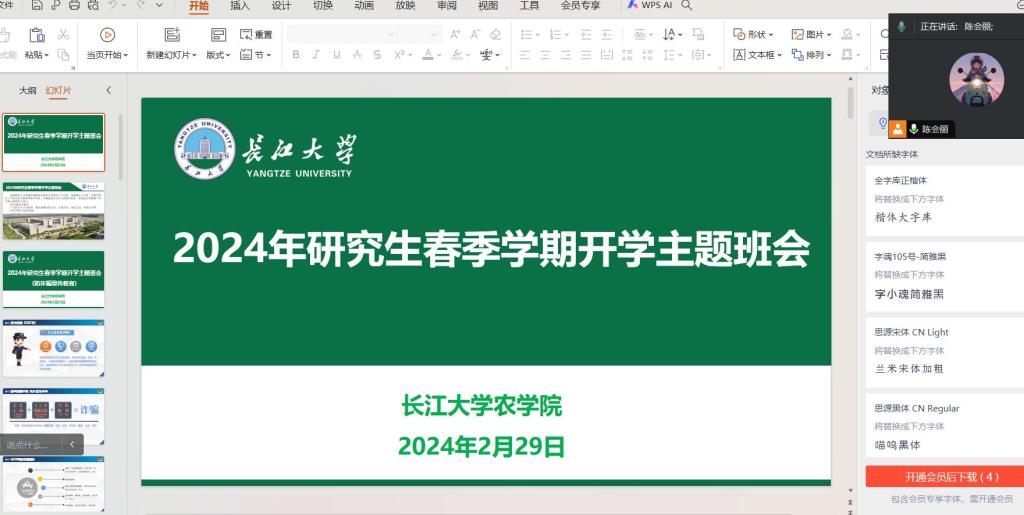Image resolution: width=1024 pixels, height=515 pixels.
Task: Start slideshow from current slide icon
Action: click(x=107, y=35)
